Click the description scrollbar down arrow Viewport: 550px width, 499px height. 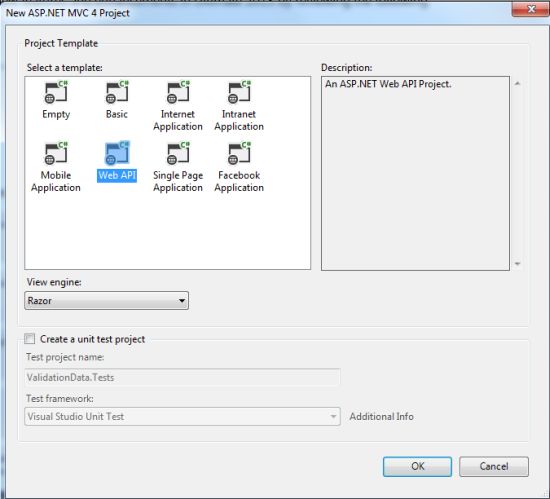tap(517, 264)
